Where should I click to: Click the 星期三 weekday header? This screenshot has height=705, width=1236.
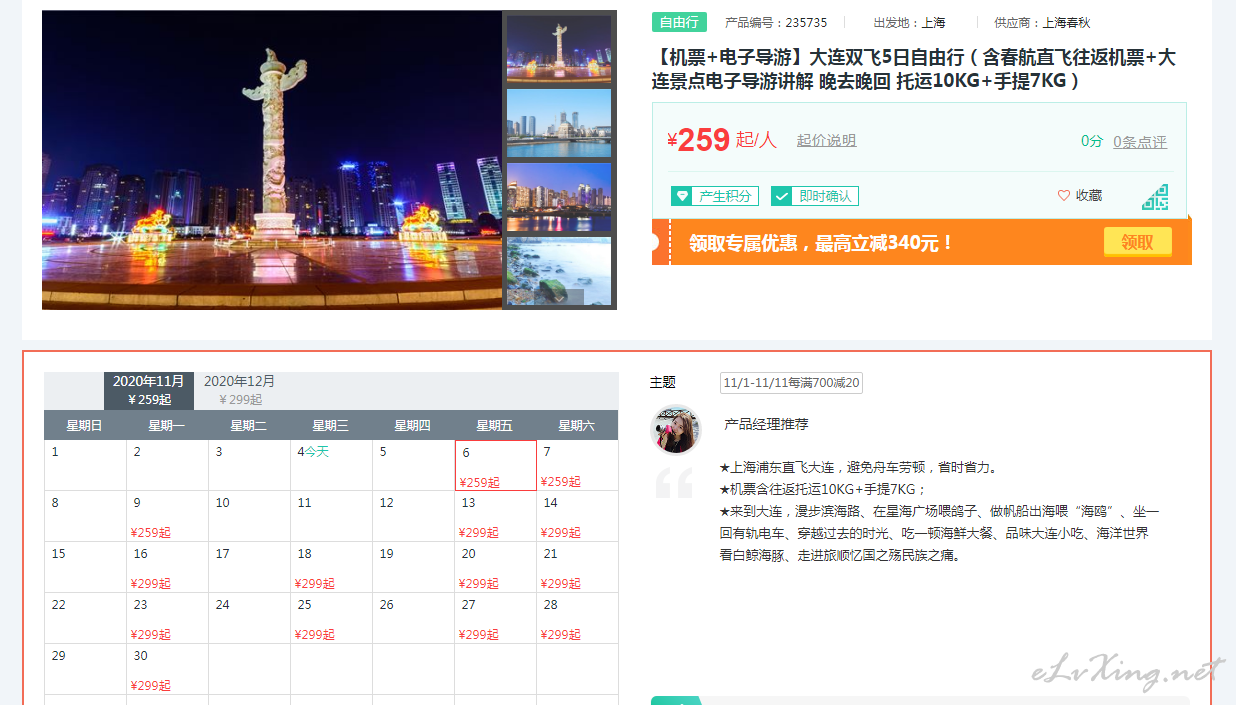(x=331, y=425)
